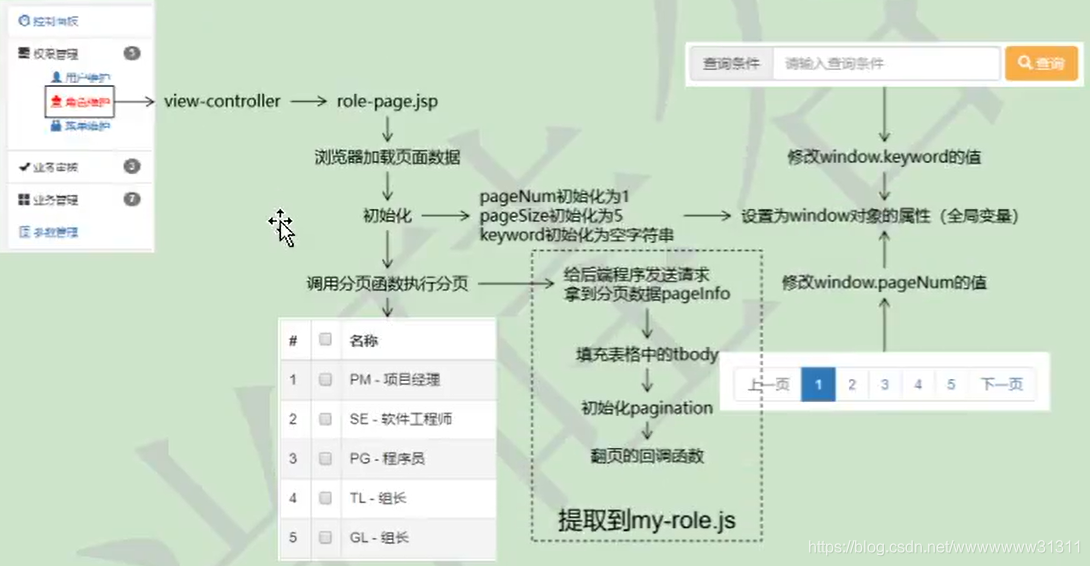Viewport: 1090px width, 566px height.
Task: Click the 修改window.keyword的值 text
Action: click(884, 157)
